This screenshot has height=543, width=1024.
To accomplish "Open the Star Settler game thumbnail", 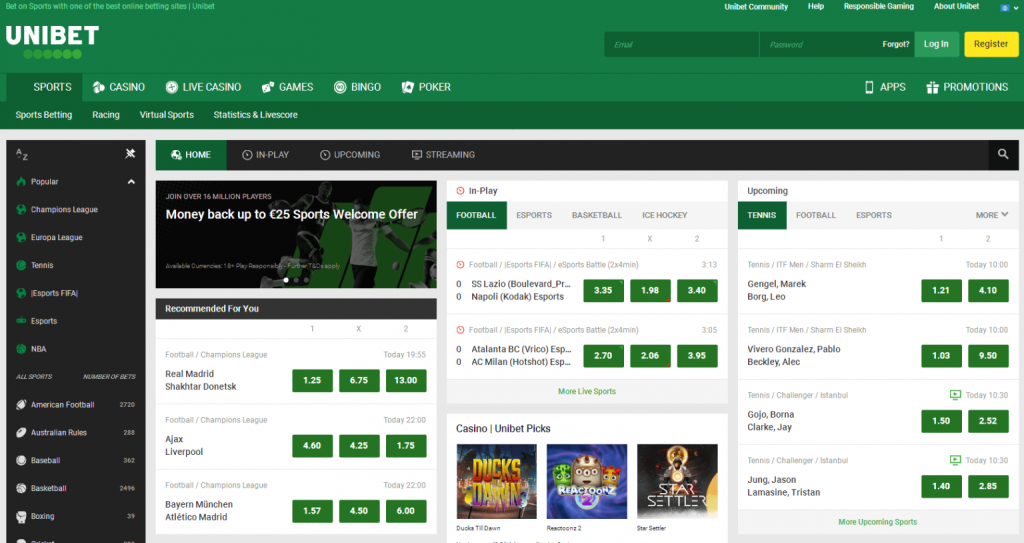I will tap(677, 482).
